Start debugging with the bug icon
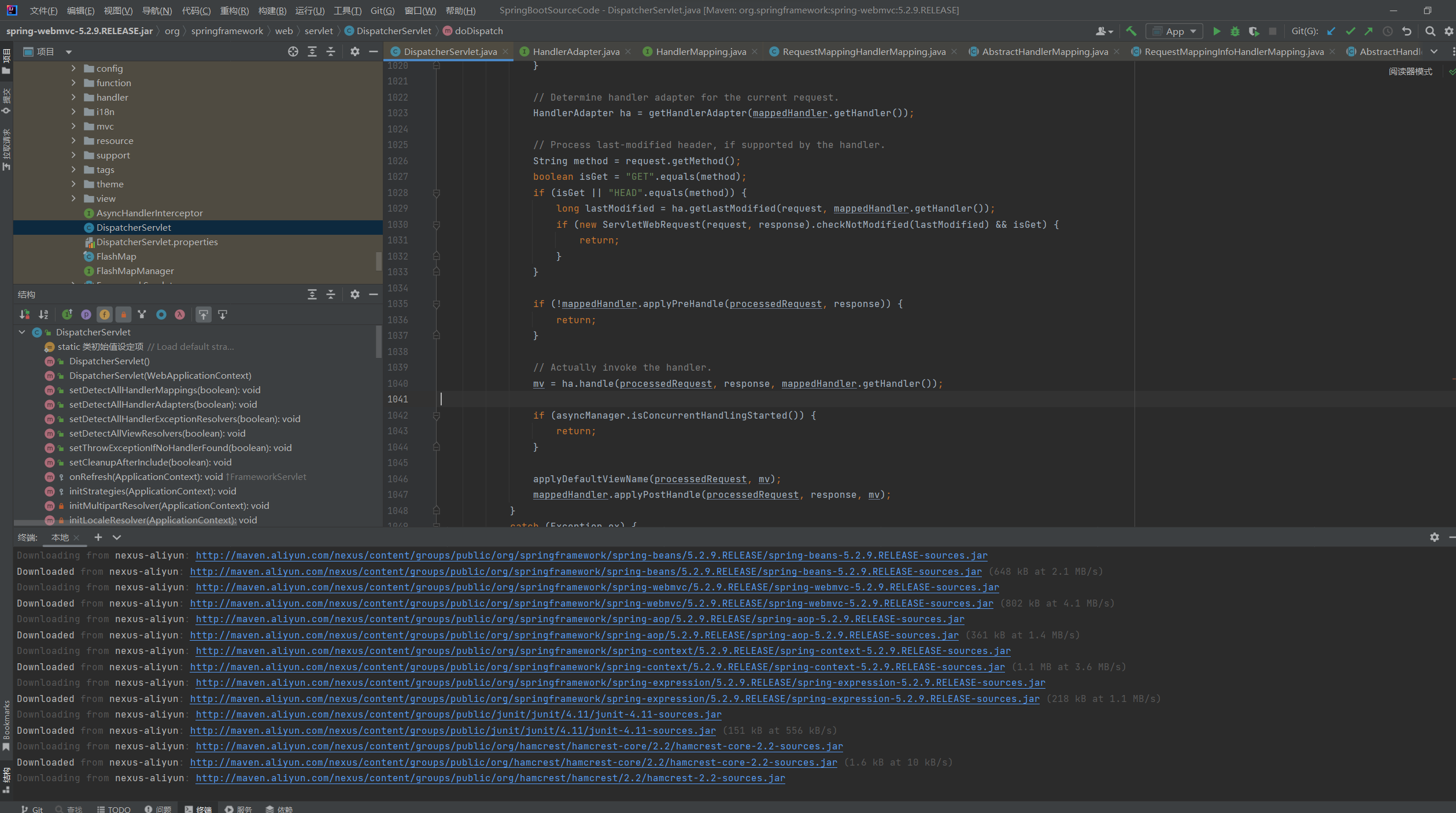The width and height of the screenshot is (1456, 813). coord(1235,31)
